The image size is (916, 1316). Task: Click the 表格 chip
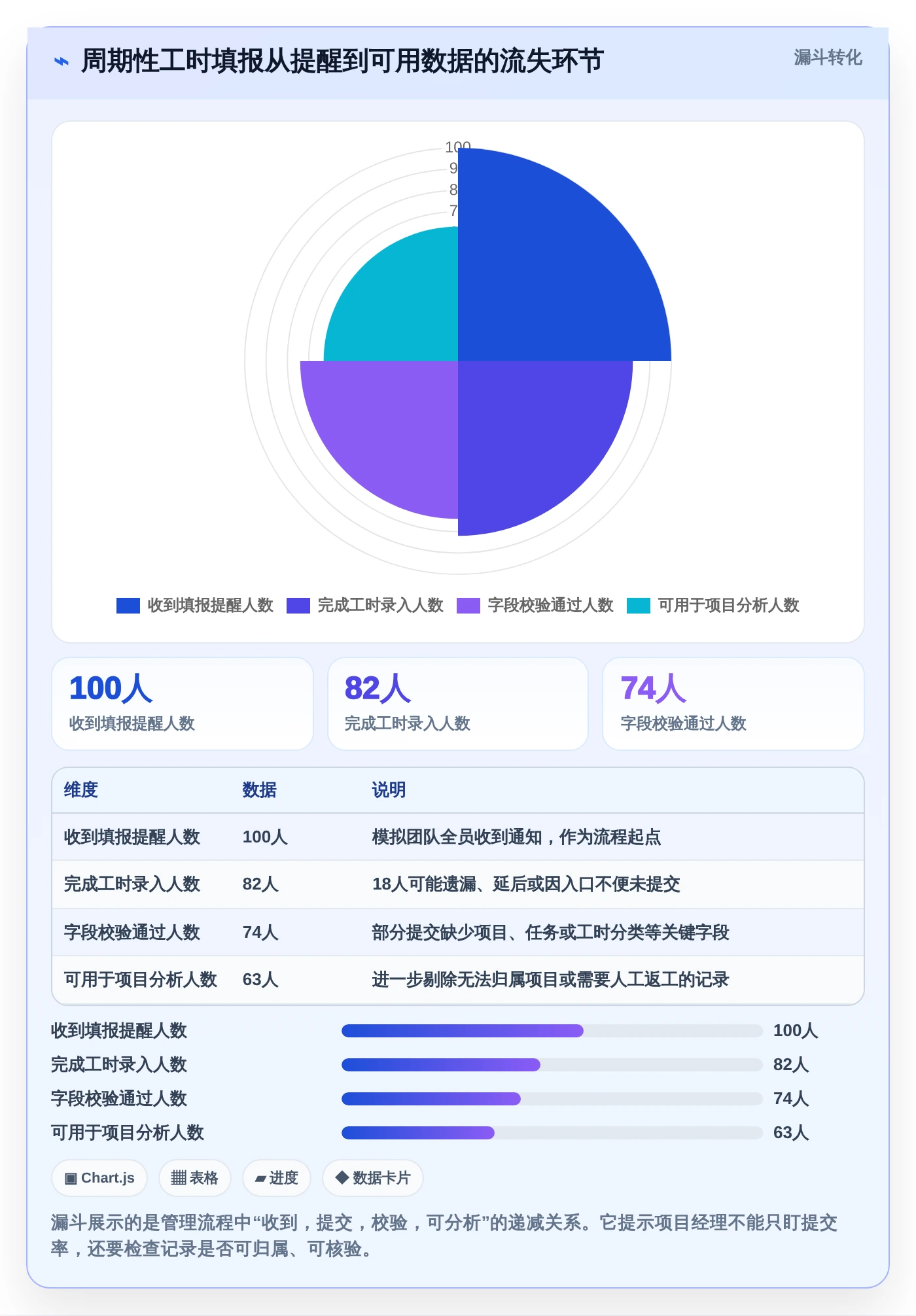194,1178
